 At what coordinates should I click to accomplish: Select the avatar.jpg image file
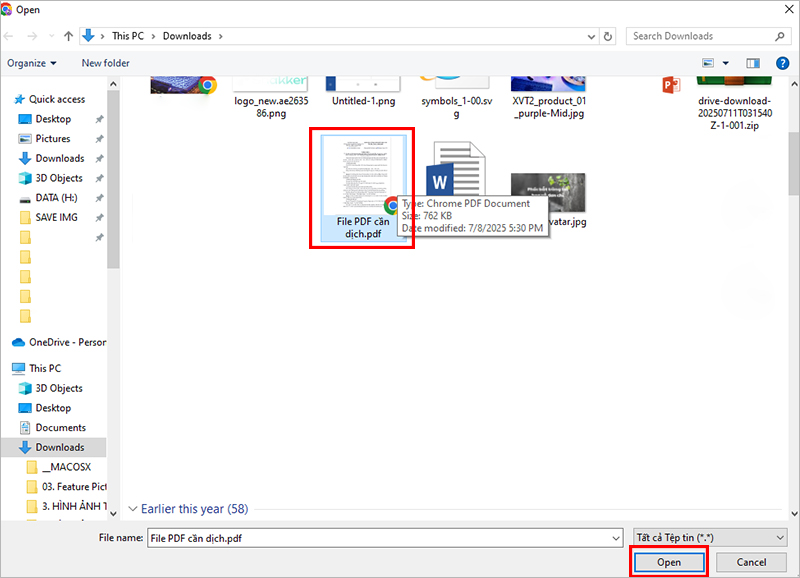pyautogui.click(x=548, y=199)
